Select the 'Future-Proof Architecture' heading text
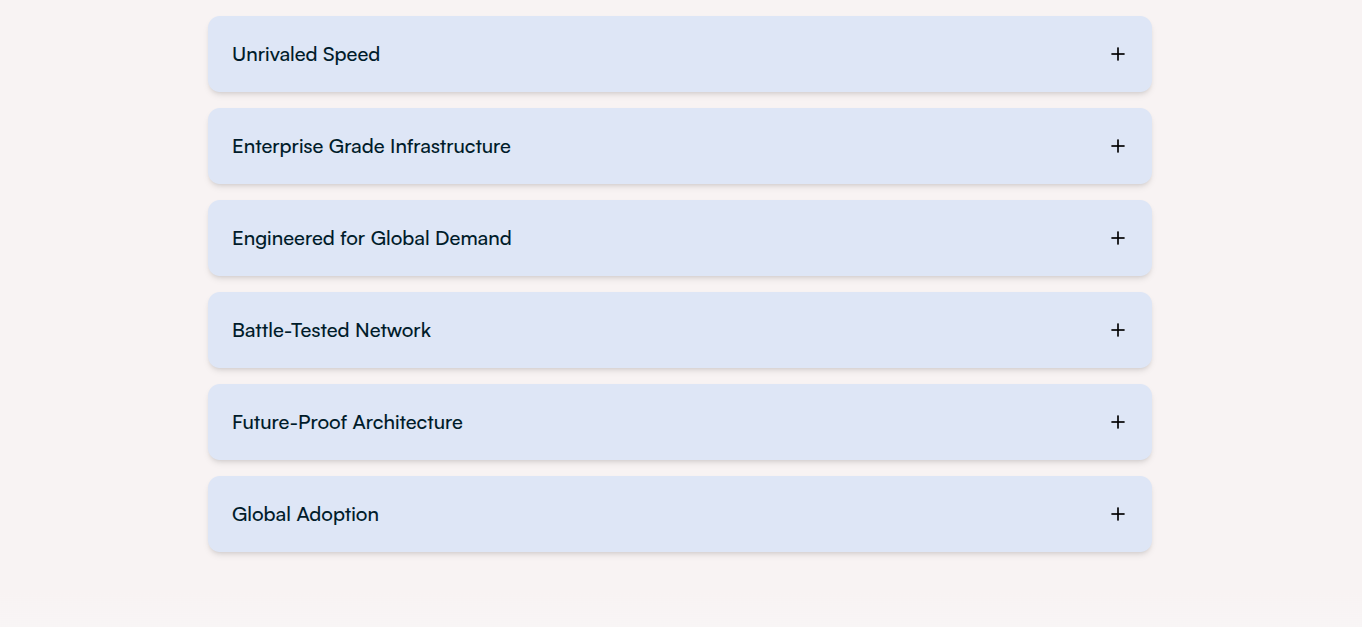 [x=347, y=422]
